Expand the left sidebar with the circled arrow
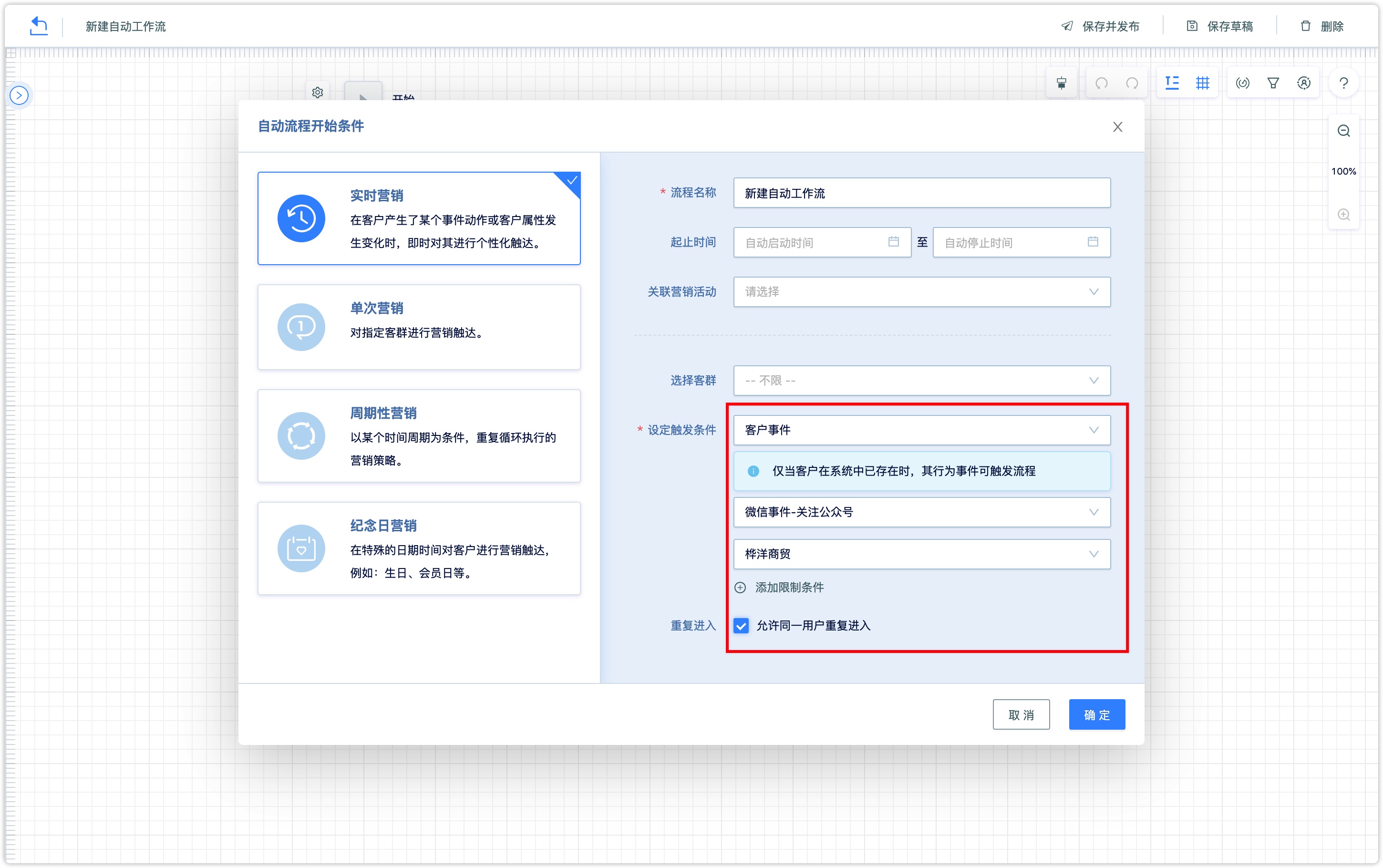This screenshot has height=868, width=1383. click(x=19, y=95)
